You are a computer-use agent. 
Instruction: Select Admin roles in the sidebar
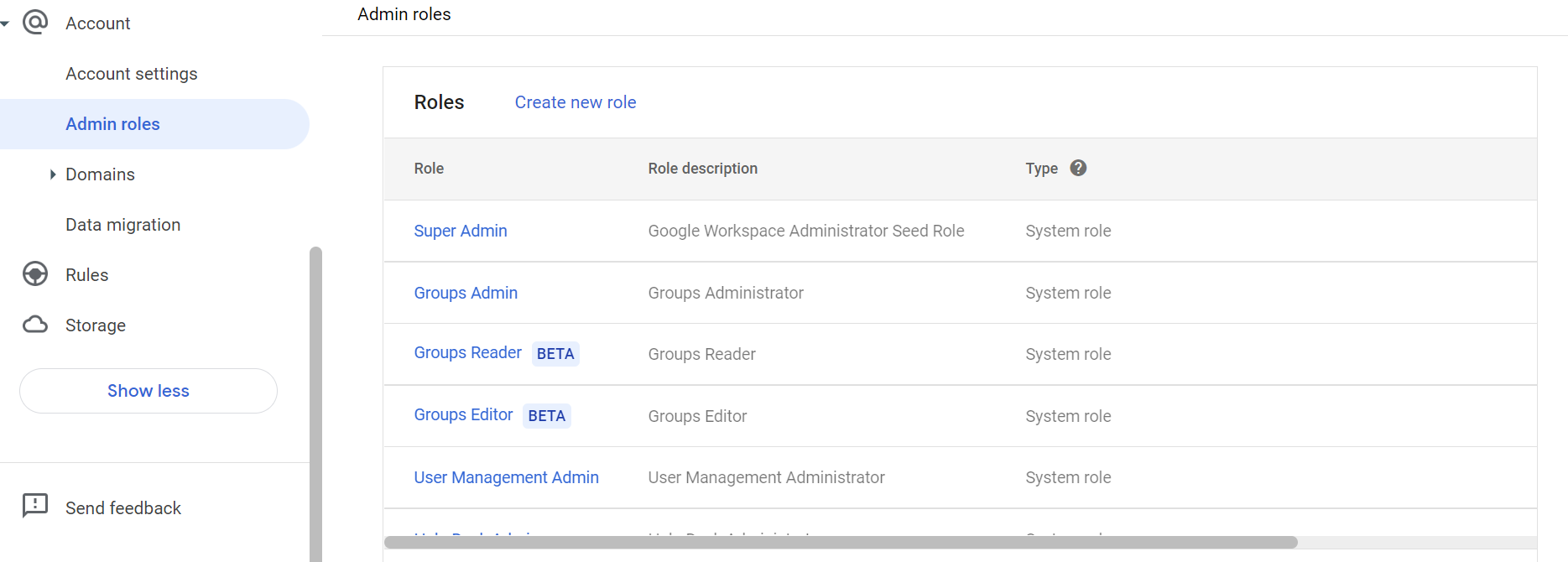click(x=112, y=124)
